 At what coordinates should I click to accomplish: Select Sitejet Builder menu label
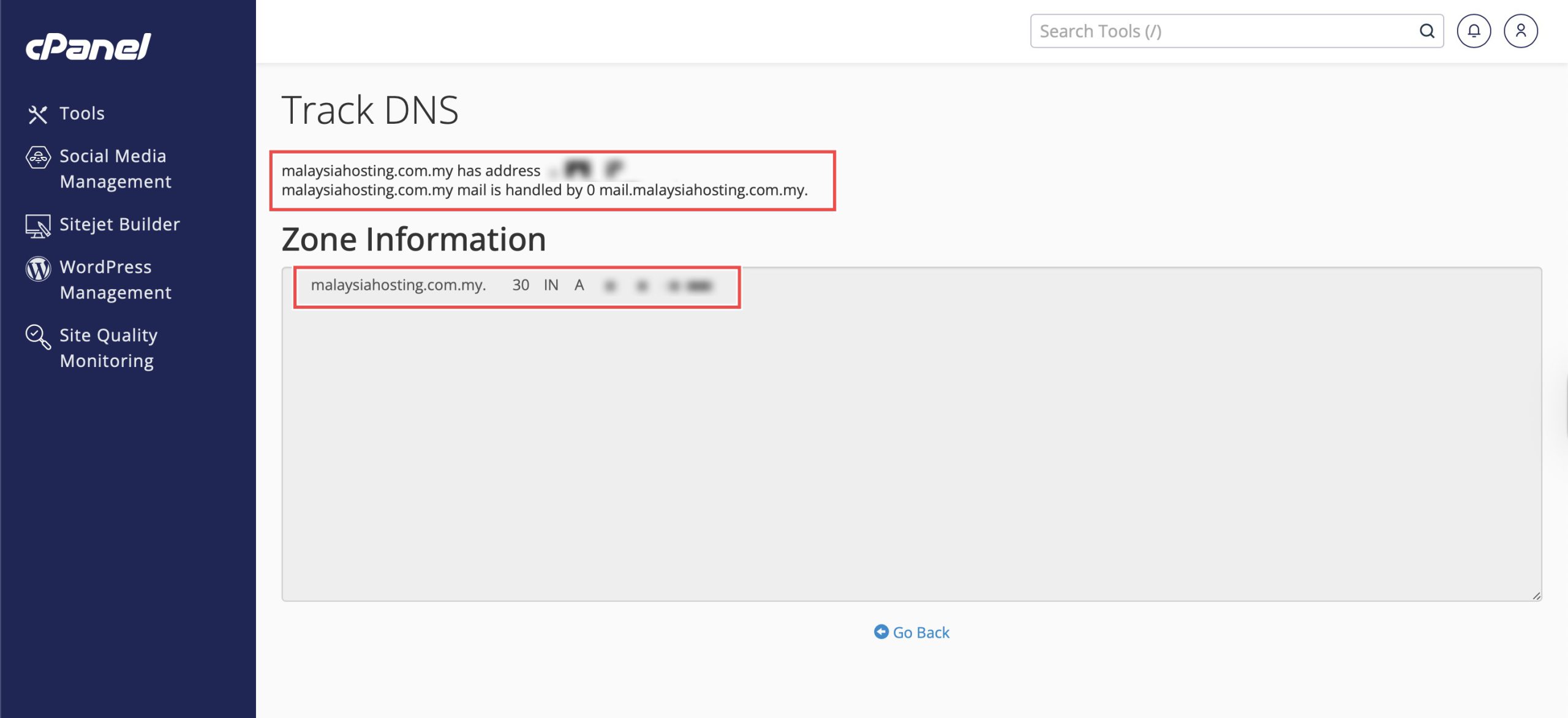pyautogui.click(x=119, y=224)
